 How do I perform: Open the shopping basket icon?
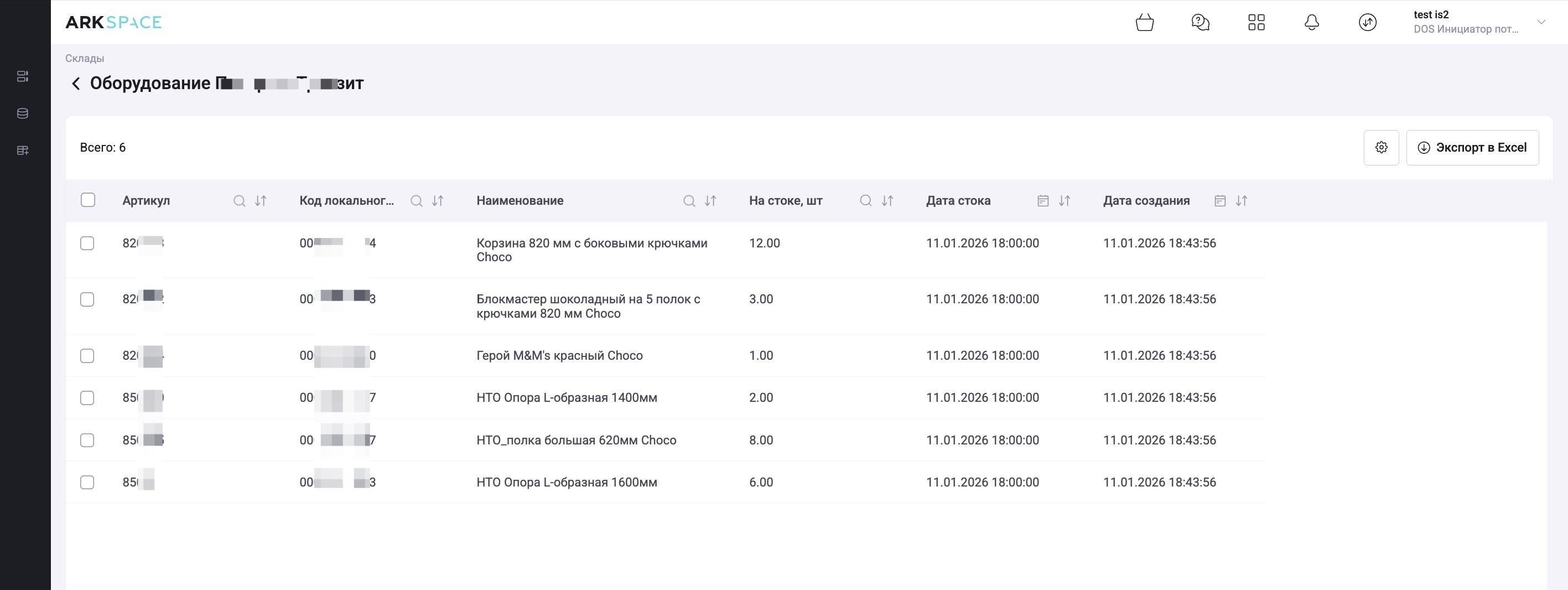[1144, 23]
